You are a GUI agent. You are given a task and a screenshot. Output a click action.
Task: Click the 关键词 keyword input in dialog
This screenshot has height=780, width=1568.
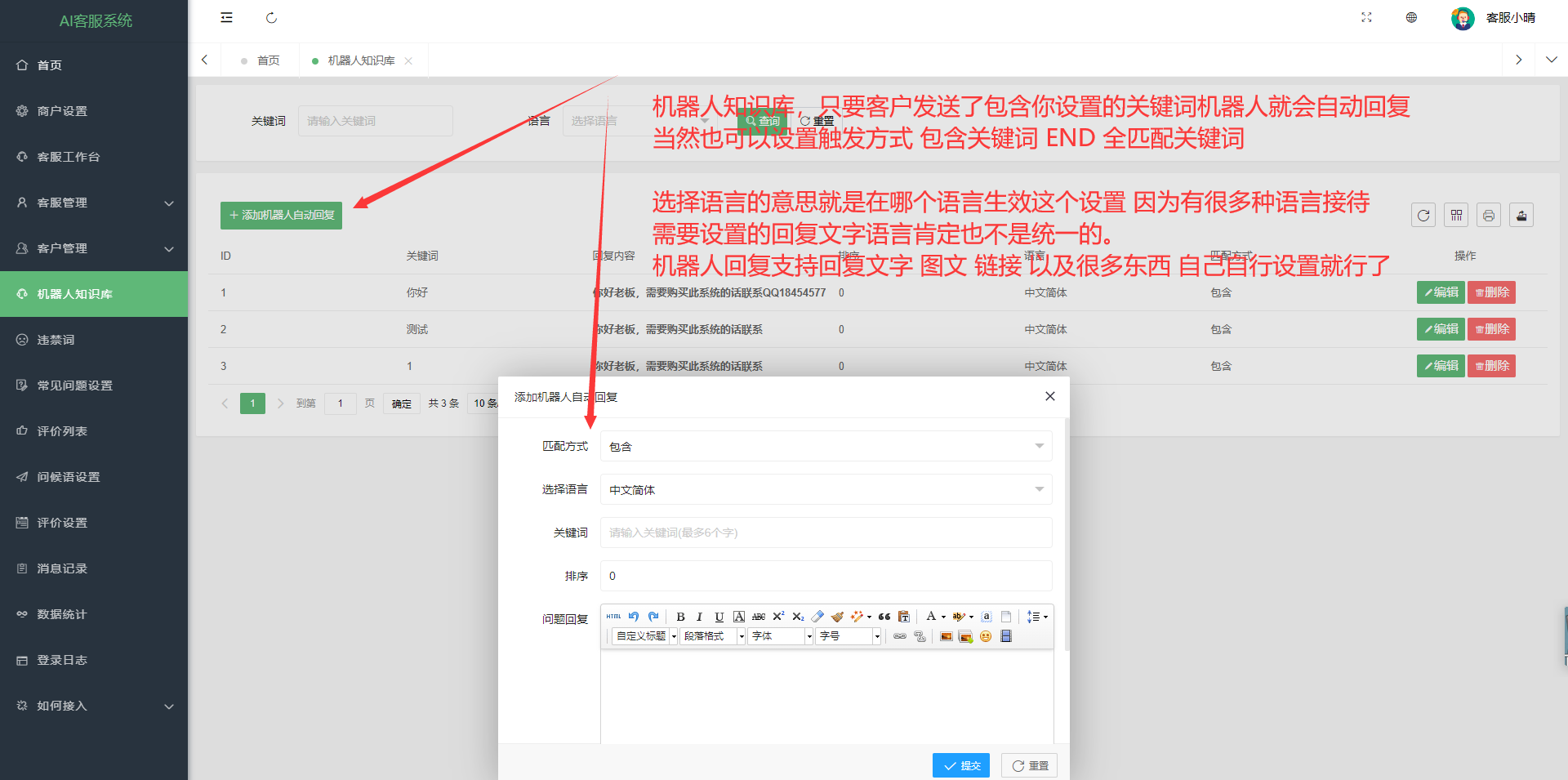(x=826, y=533)
